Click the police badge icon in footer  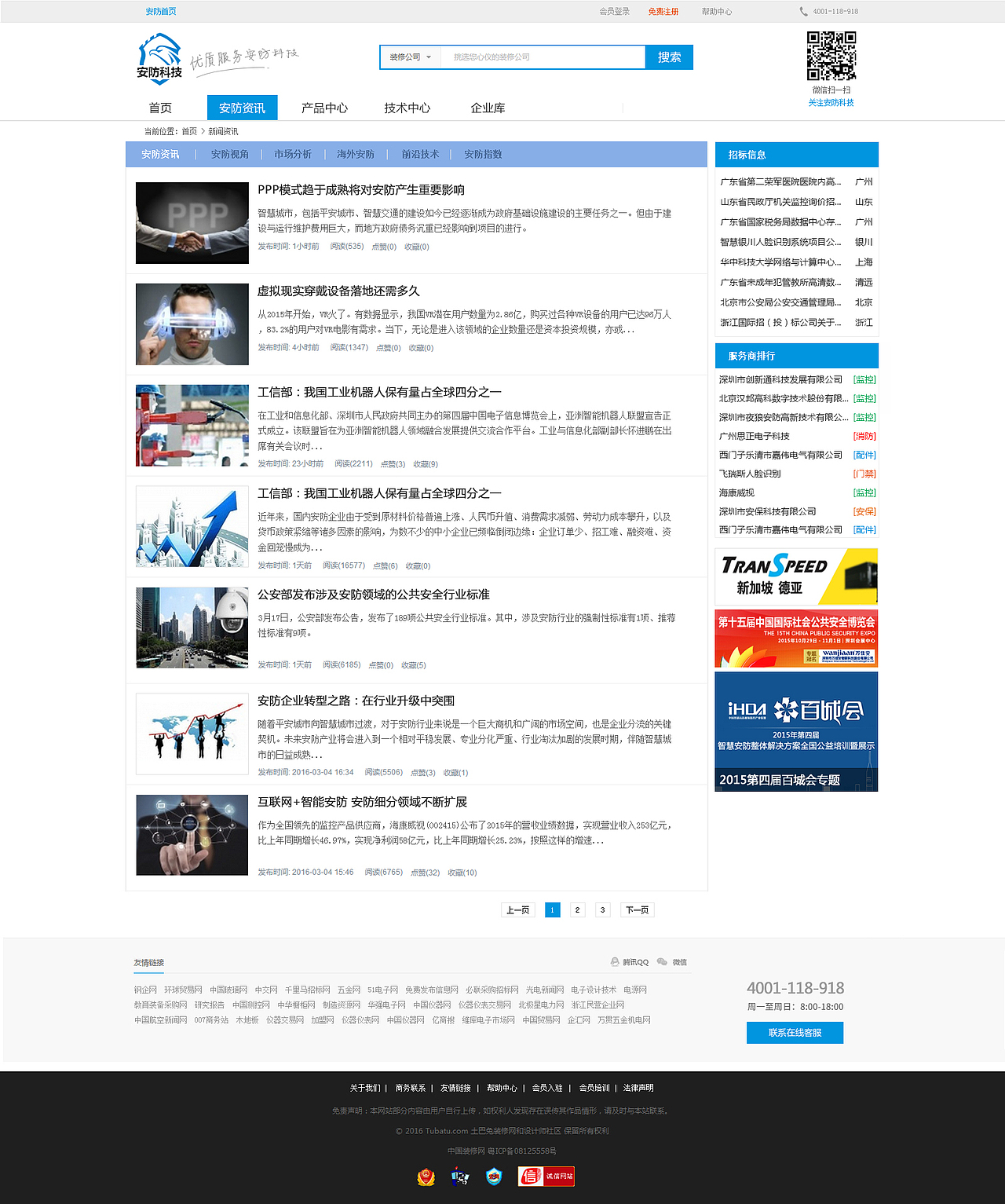point(426,1176)
